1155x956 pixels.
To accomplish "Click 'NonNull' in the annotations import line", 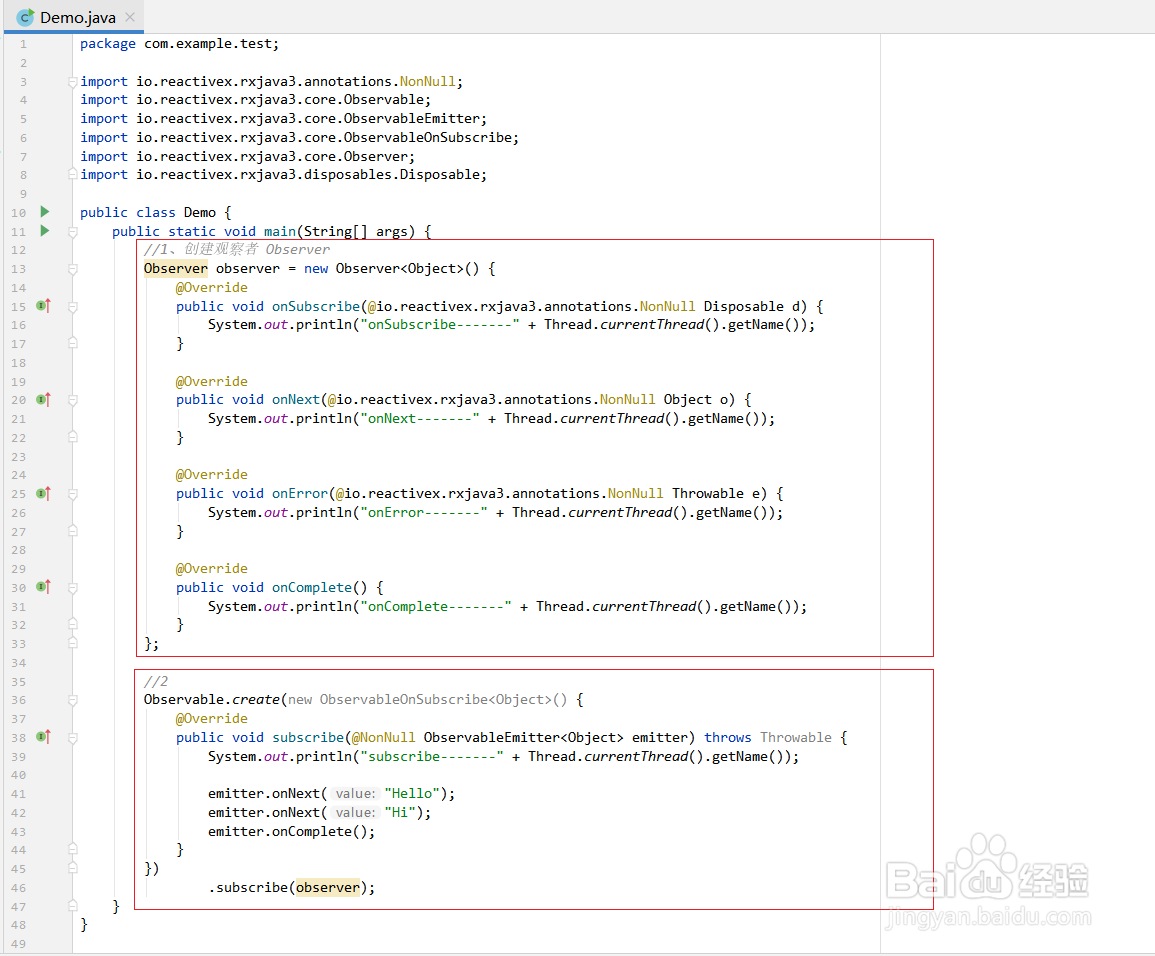I will click(427, 81).
